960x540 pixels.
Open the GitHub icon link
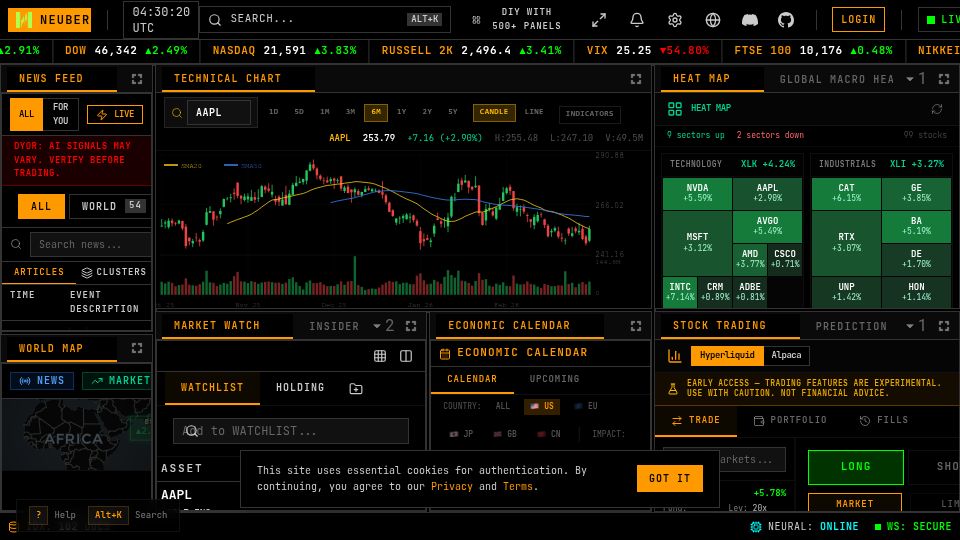coord(786,20)
